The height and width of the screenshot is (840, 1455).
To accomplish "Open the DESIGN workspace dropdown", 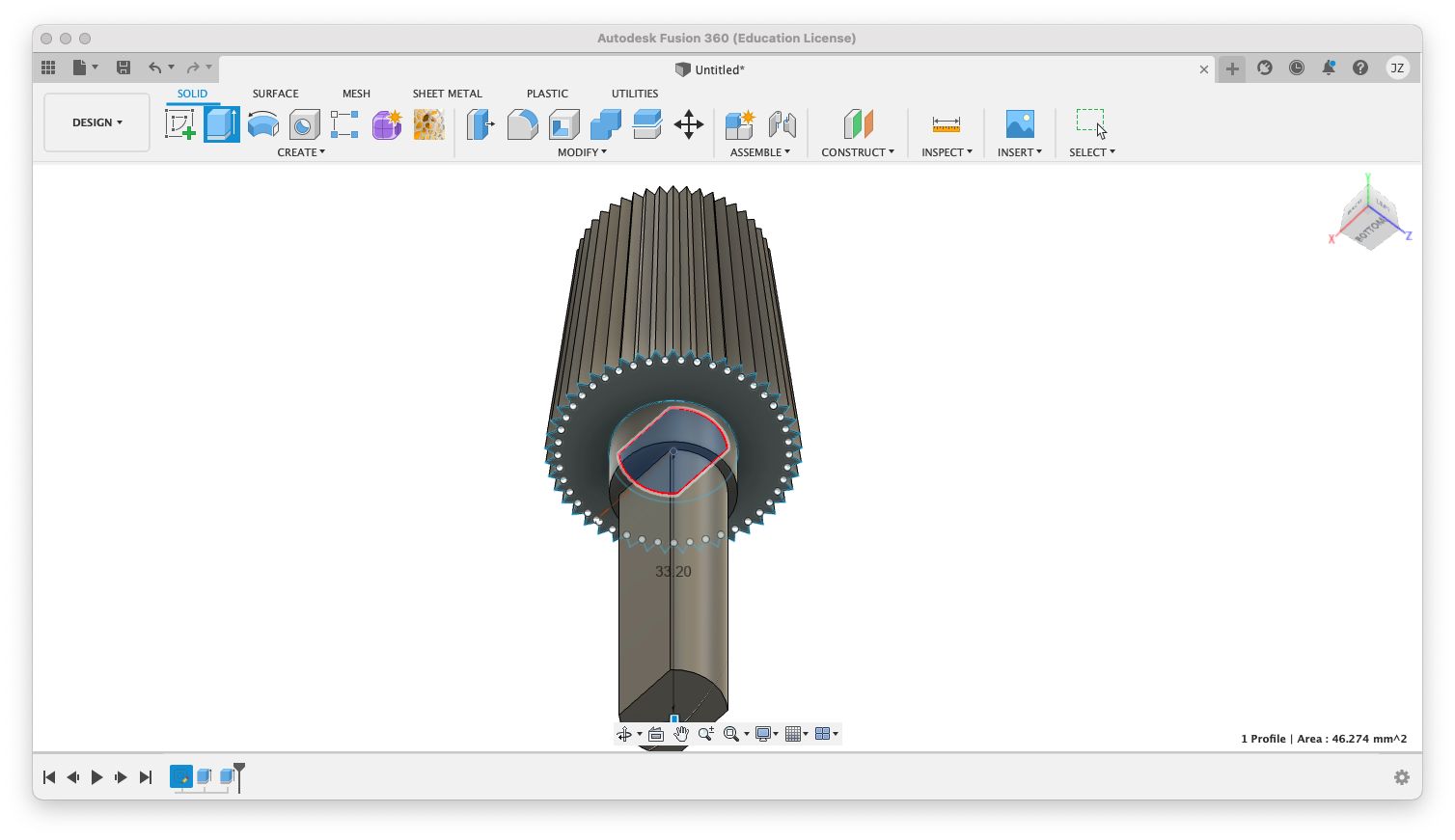I will [x=97, y=122].
